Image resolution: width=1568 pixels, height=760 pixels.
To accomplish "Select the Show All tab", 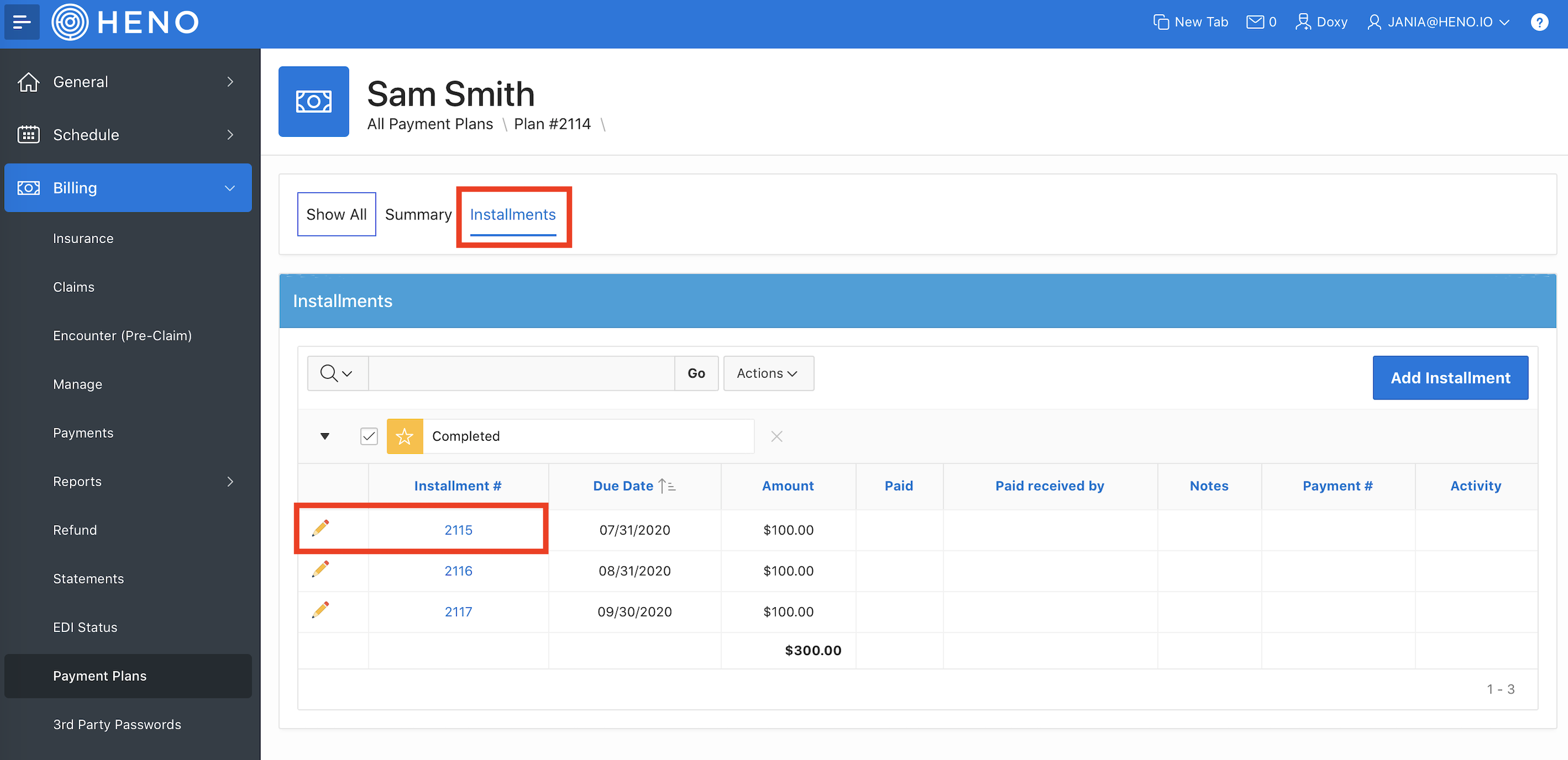I will pyautogui.click(x=336, y=214).
